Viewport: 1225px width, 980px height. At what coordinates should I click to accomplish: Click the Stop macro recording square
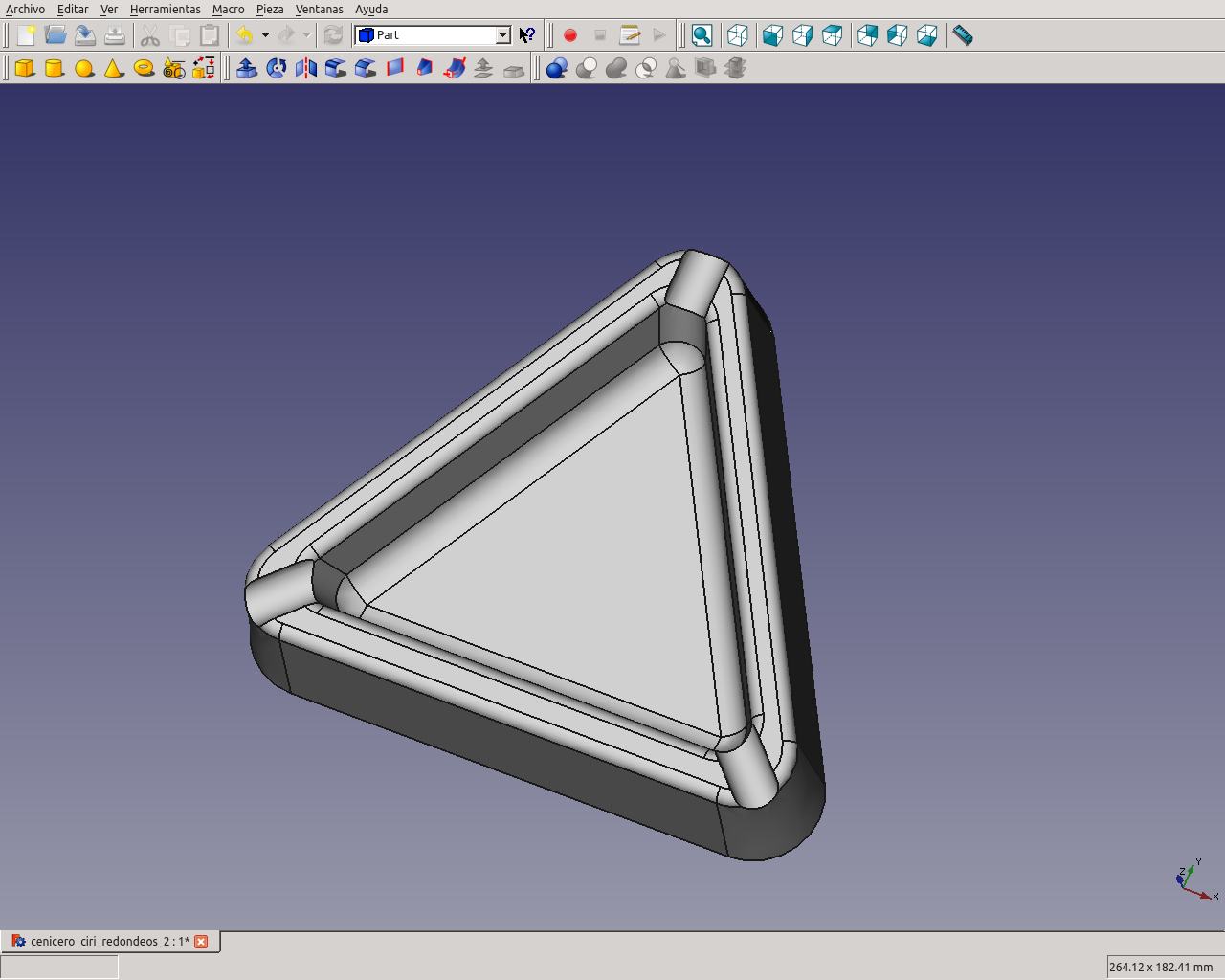click(600, 35)
